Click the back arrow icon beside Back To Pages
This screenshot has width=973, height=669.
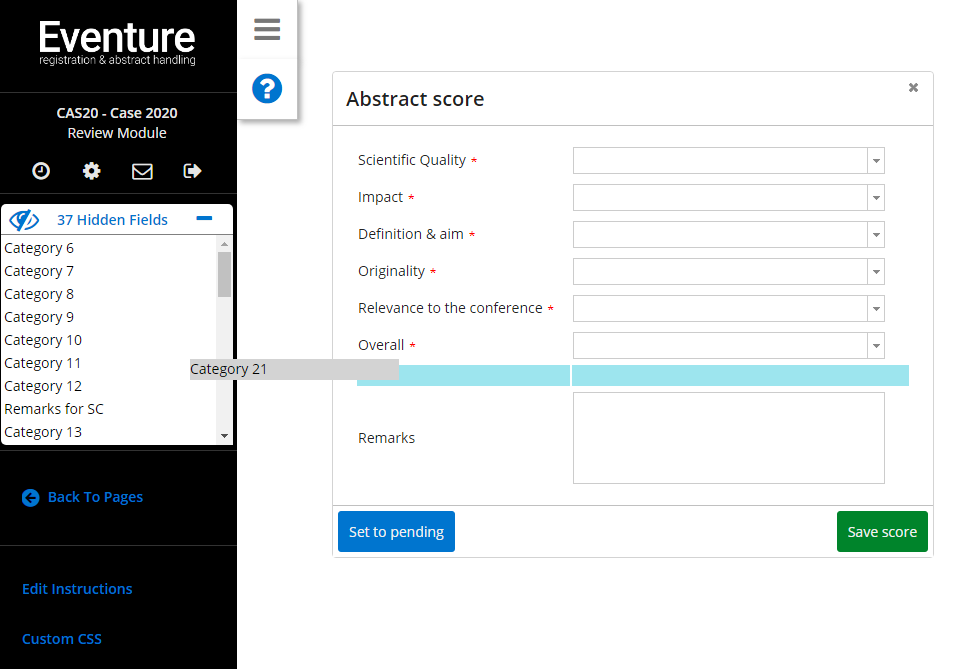pyautogui.click(x=31, y=497)
